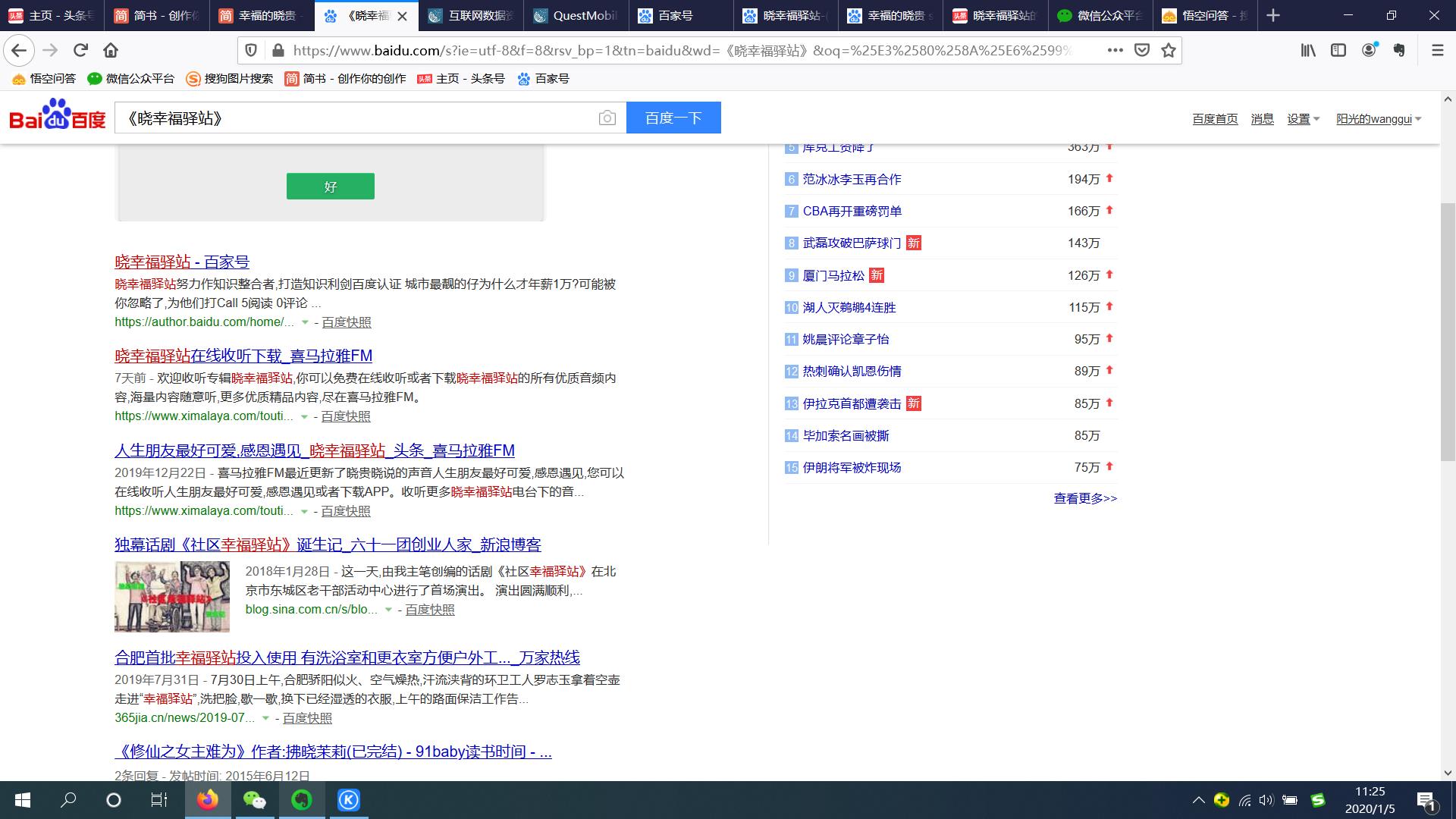Open WeChat from the taskbar
Screen dimensions: 1456x819
pos(255,800)
